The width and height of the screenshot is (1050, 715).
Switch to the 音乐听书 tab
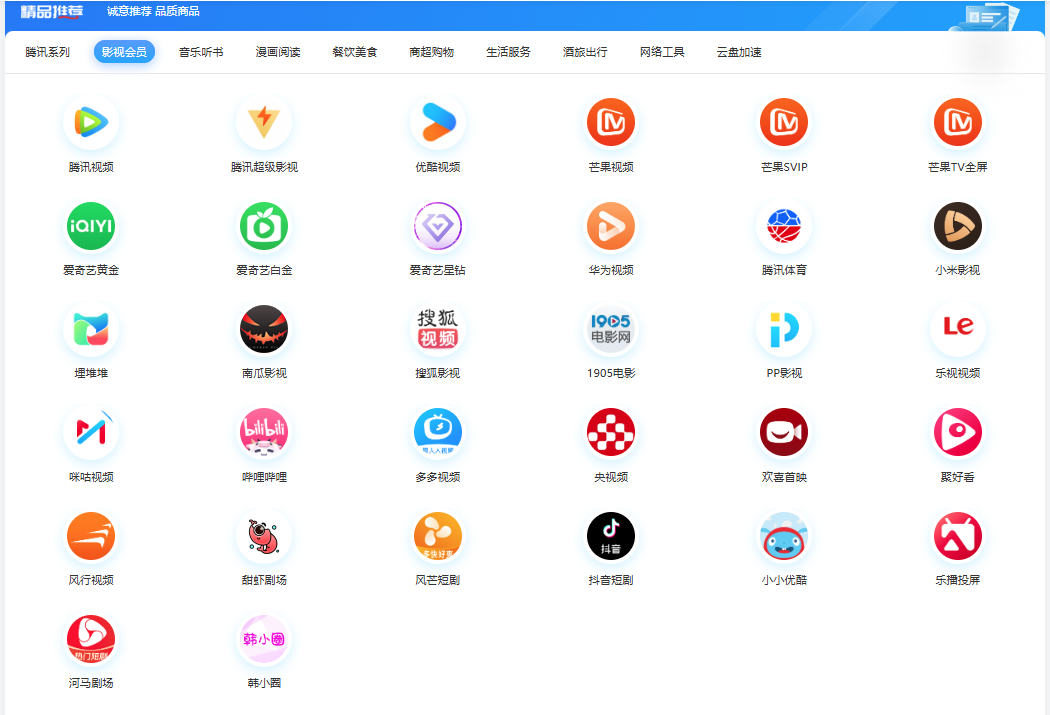(201, 52)
